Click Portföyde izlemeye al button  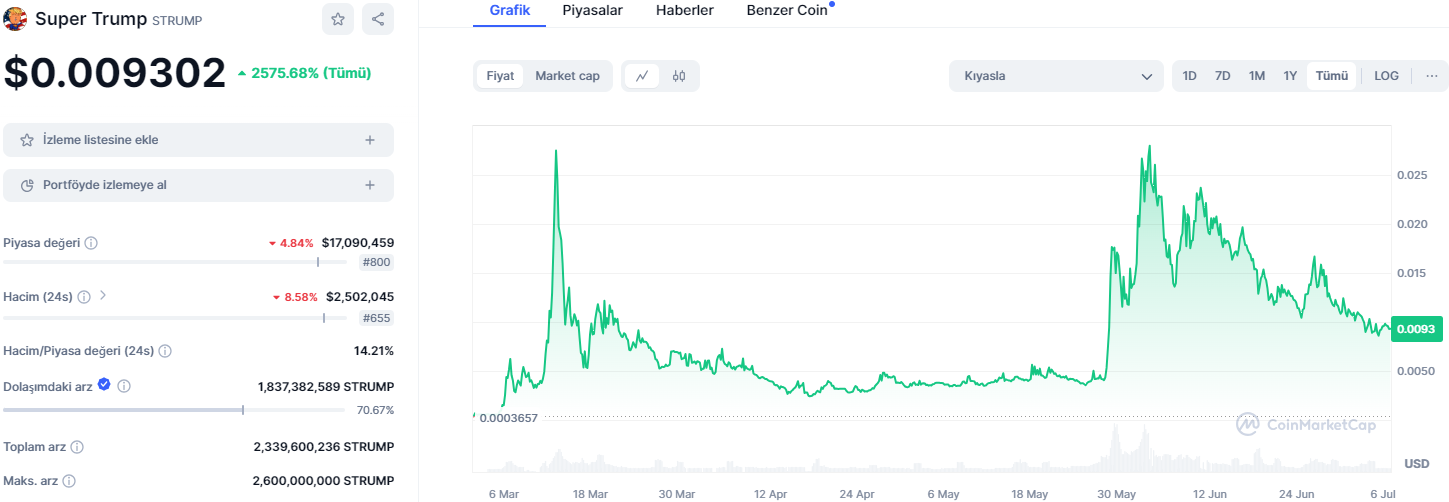point(198,185)
